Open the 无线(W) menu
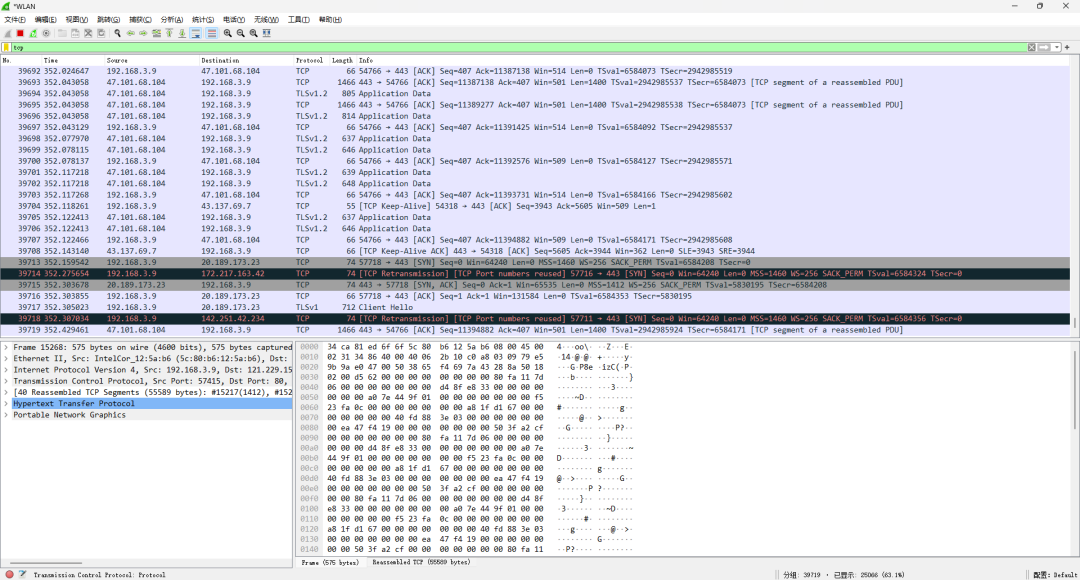The image size is (1080, 580). coord(266,19)
